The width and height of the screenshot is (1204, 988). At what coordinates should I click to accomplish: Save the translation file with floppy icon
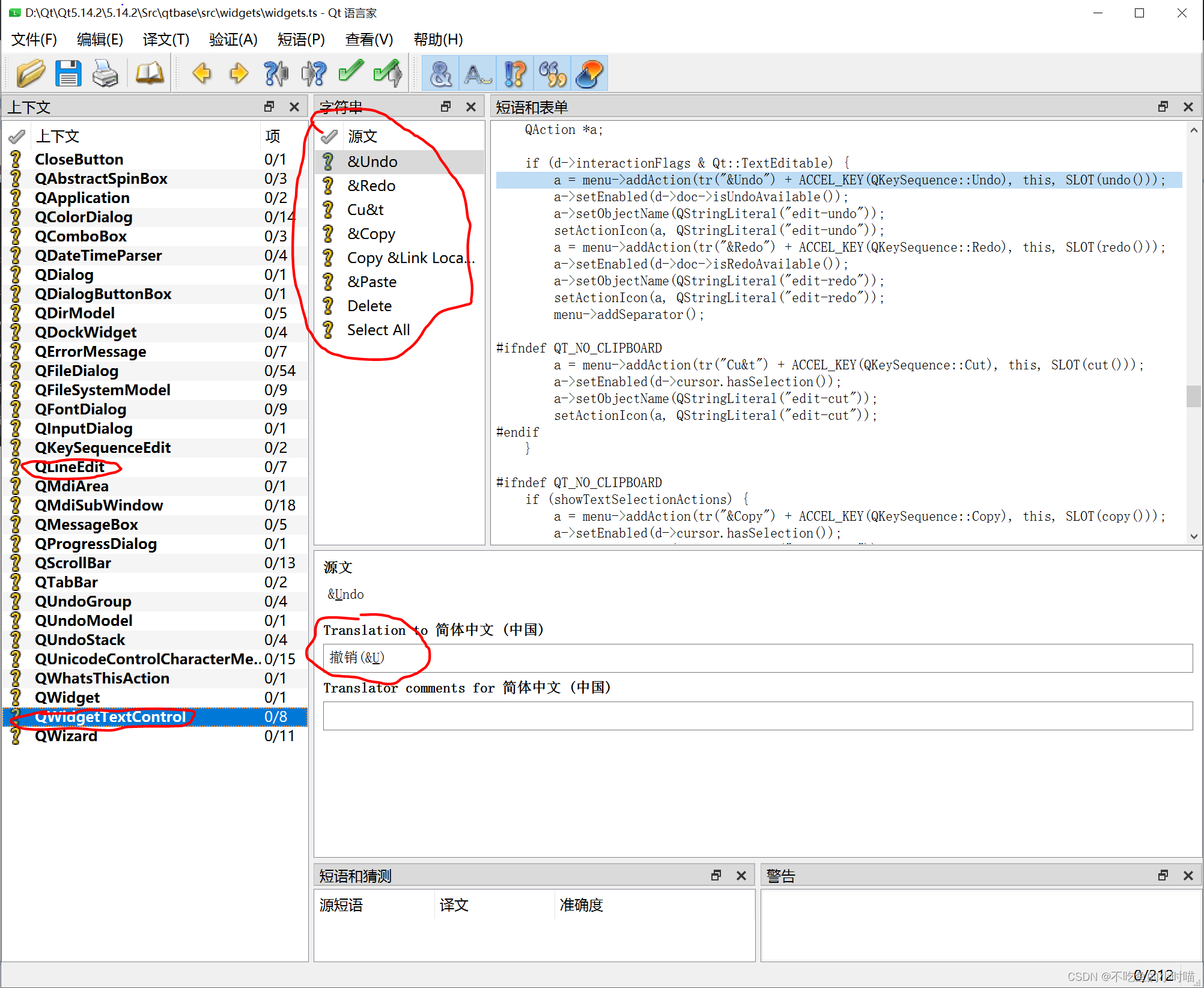[x=68, y=73]
